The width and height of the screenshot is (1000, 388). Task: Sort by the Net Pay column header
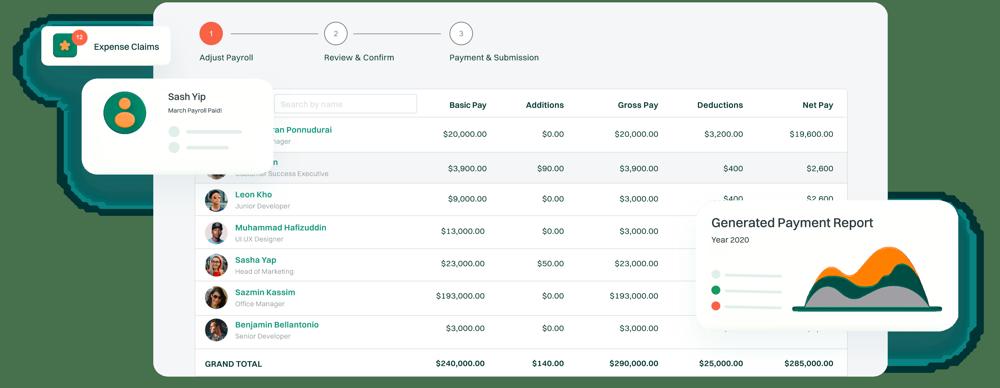818,105
